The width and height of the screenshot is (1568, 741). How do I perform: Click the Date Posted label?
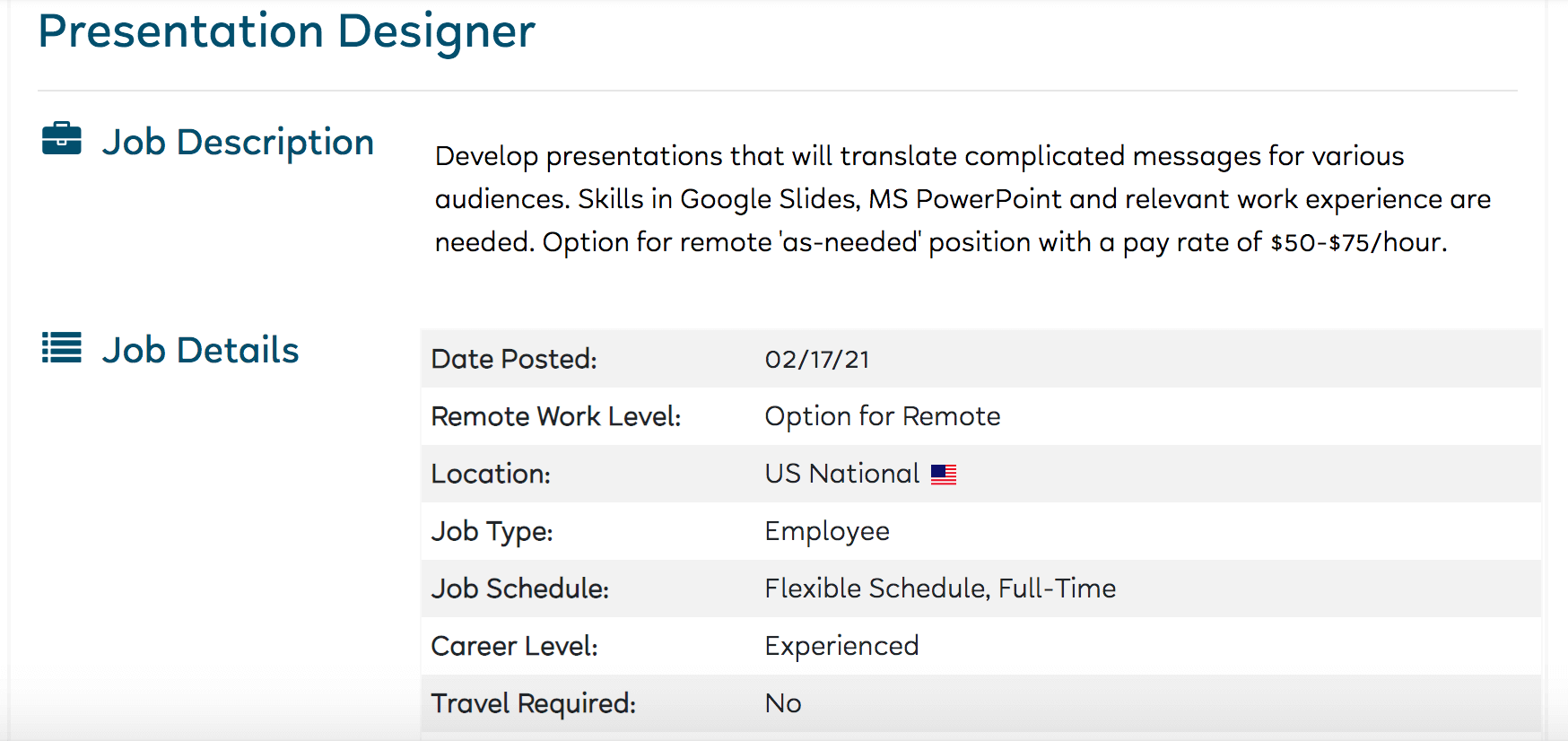coord(514,359)
